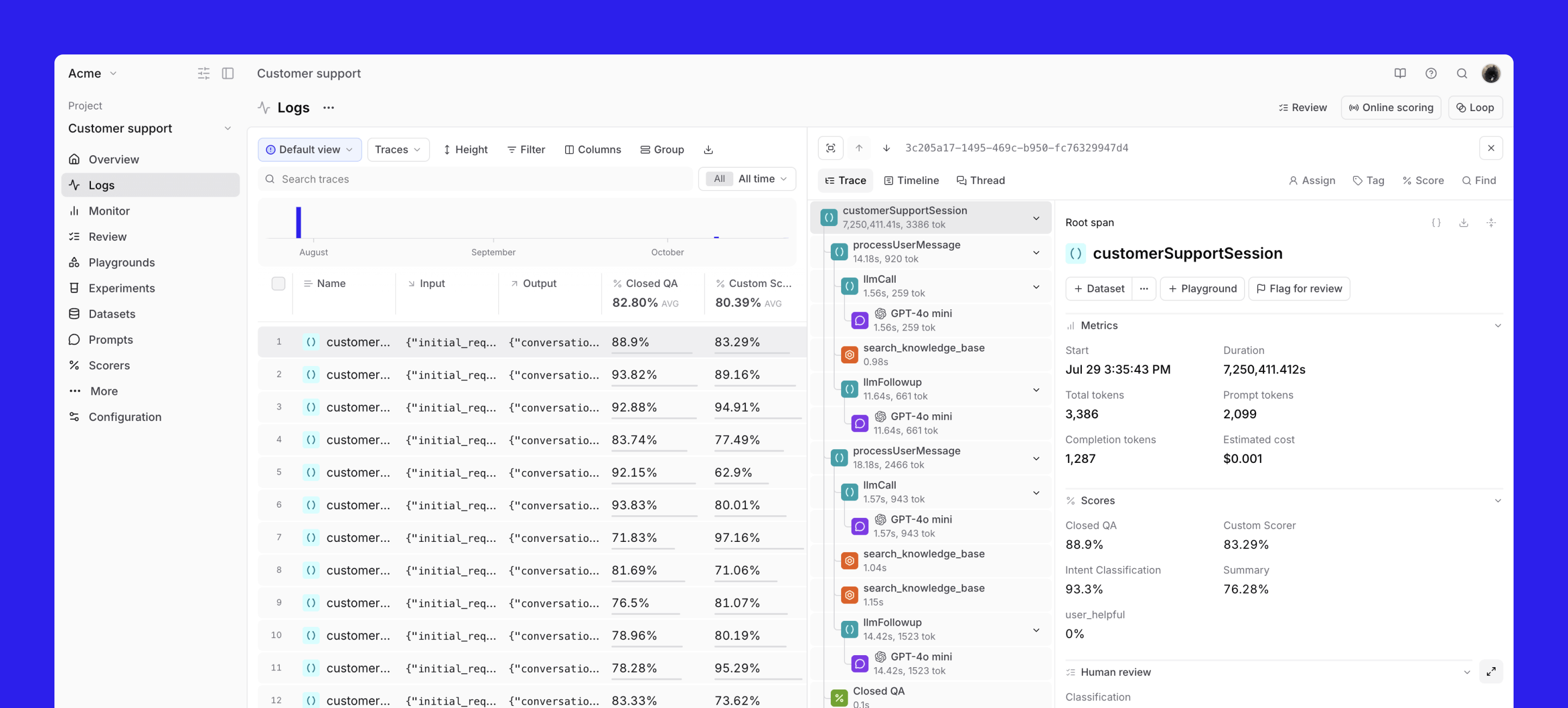Collapse the Metrics section
The height and width of the screenshot is (708, 1568).
tap(1497, 326)
